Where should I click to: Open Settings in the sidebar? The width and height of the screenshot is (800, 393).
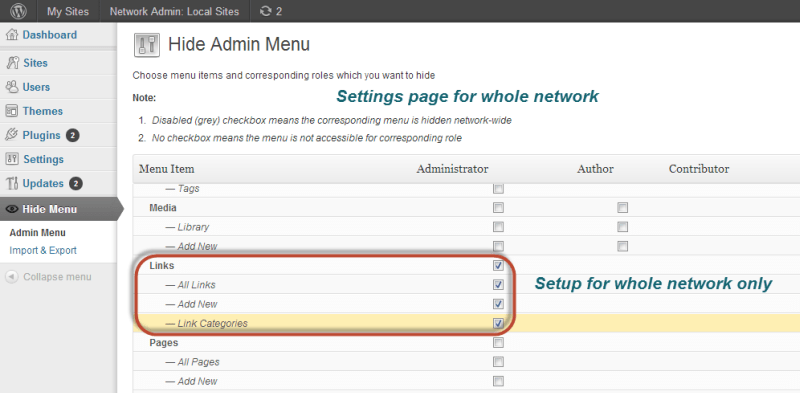click(43, 159)
